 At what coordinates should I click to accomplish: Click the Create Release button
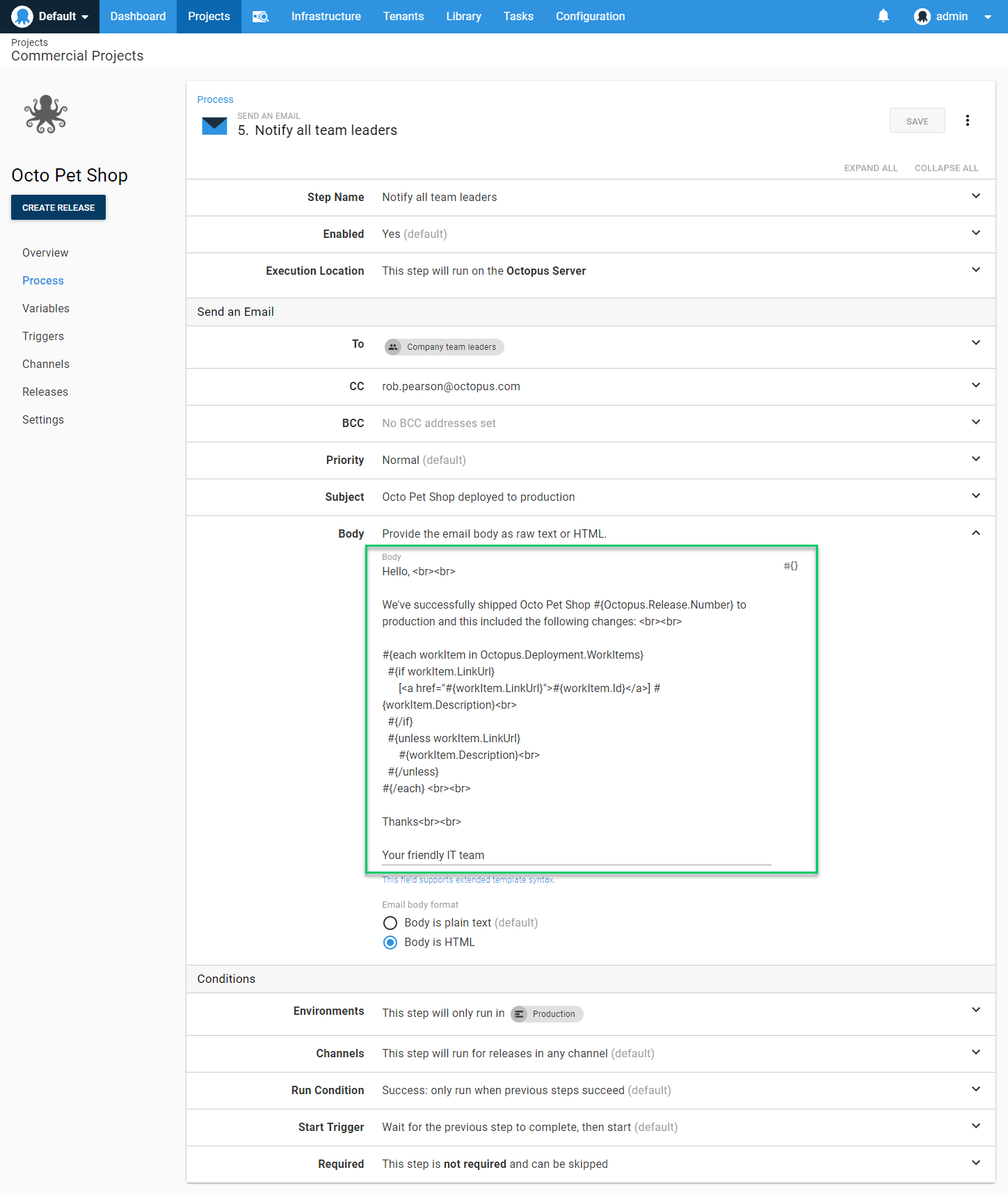[x=58, y=207]
